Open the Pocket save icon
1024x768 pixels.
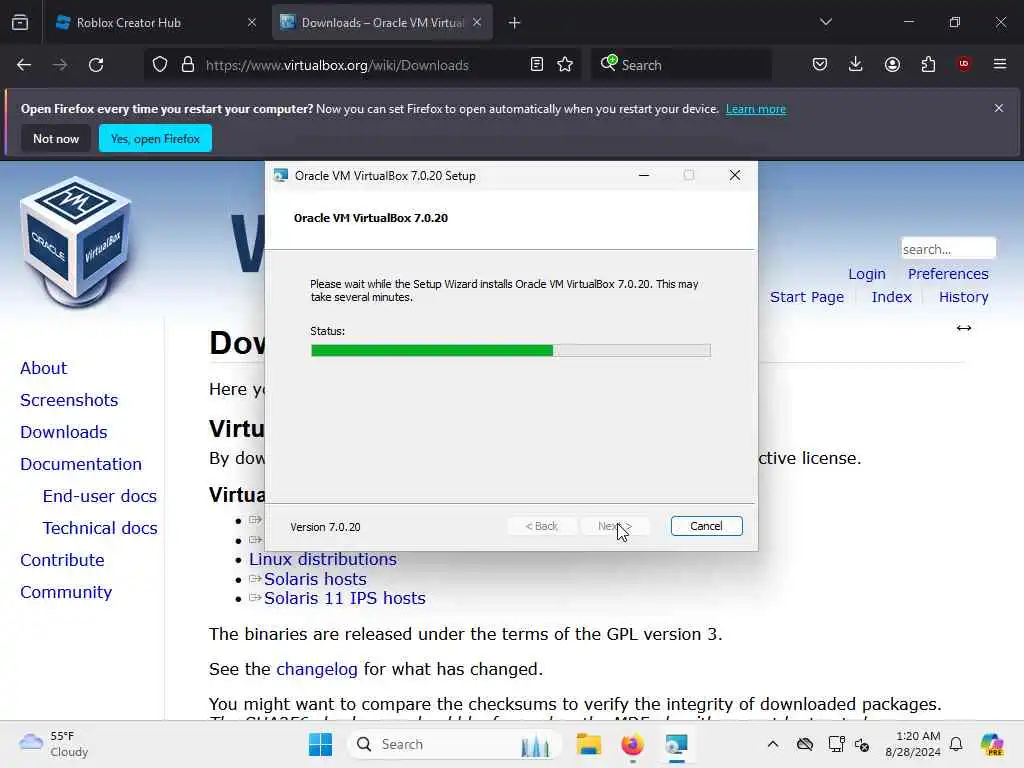[x=820, y=65]
